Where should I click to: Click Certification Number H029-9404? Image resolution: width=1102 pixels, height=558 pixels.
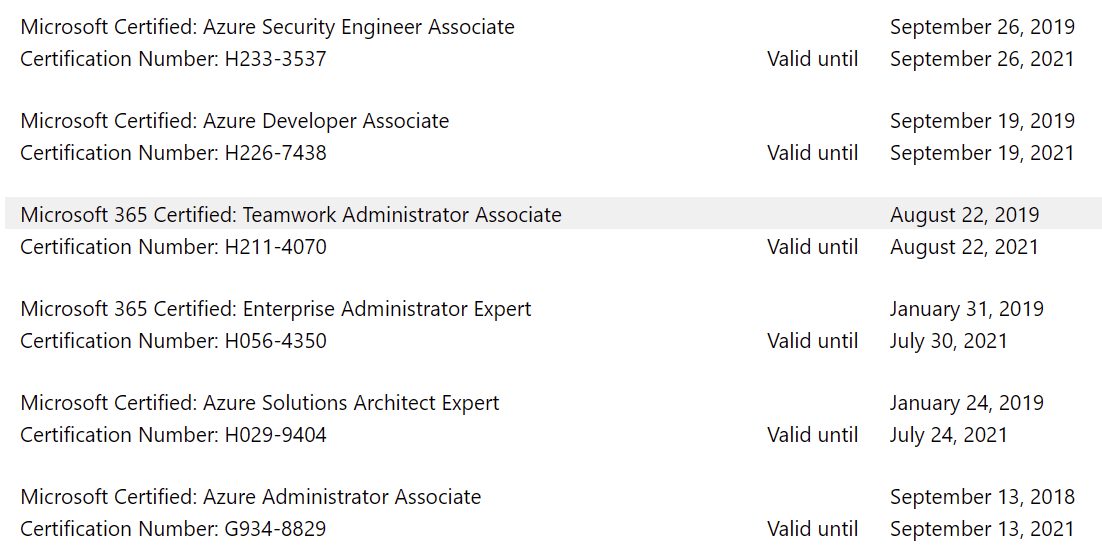tap(173, 435)
